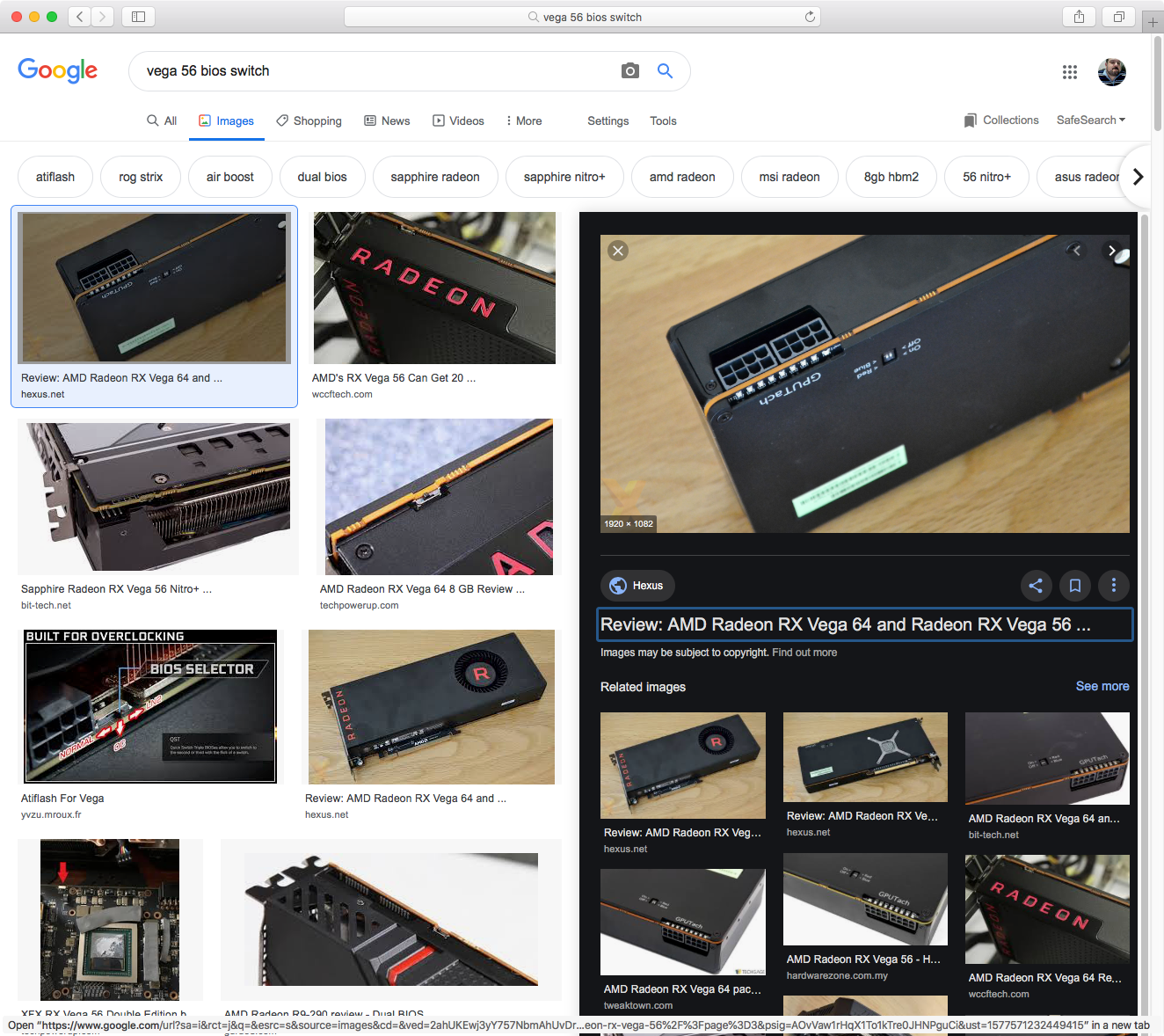Filter by the sapphire nitro+ chip

tap(564, 177)
